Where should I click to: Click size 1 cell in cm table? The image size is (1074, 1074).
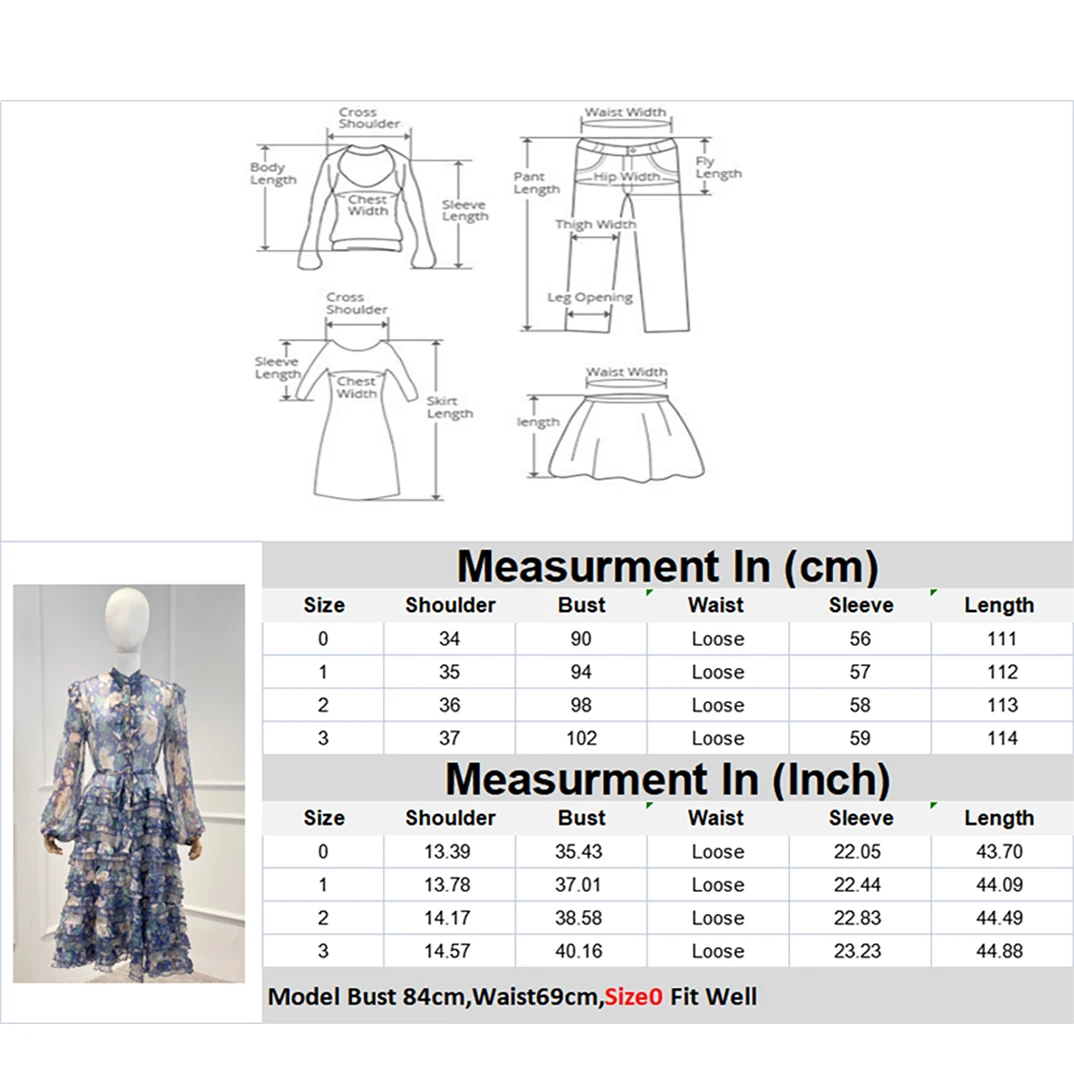click(323, 672)
